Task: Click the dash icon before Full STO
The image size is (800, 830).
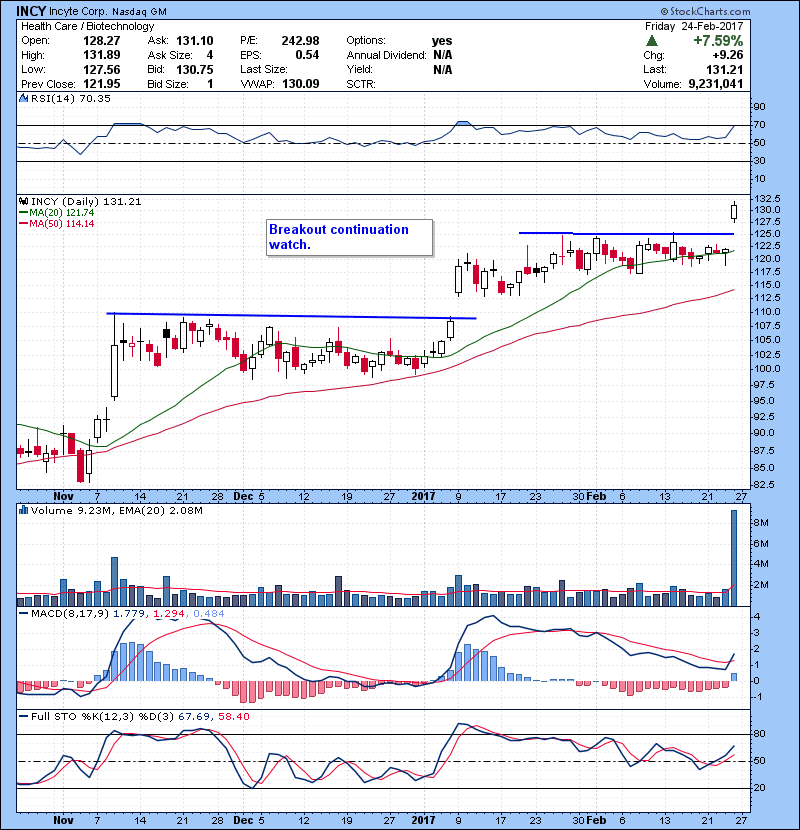Action: (x=23, y=716)
